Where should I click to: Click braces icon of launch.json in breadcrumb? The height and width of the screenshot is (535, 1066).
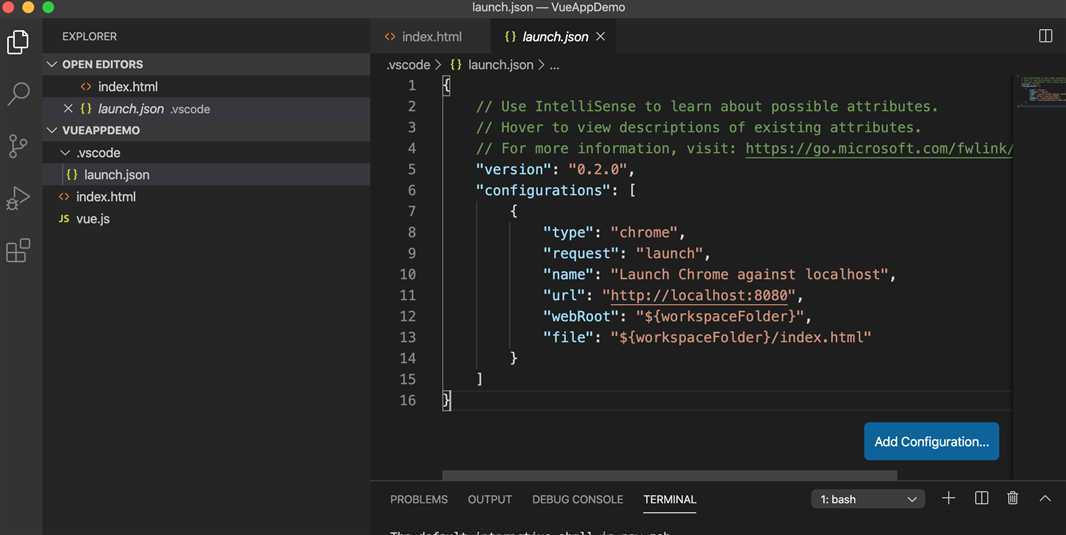coord(456,65)
